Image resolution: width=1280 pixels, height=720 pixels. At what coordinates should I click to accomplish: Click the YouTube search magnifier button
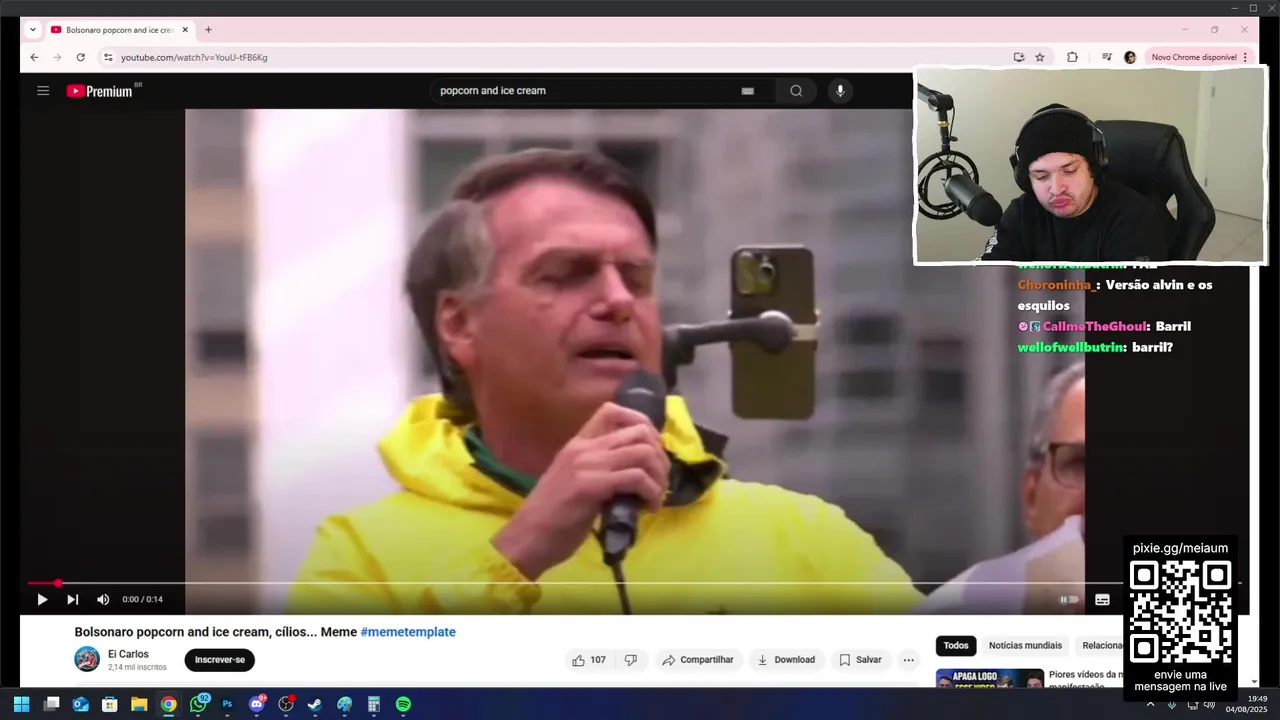pos(796,91)
